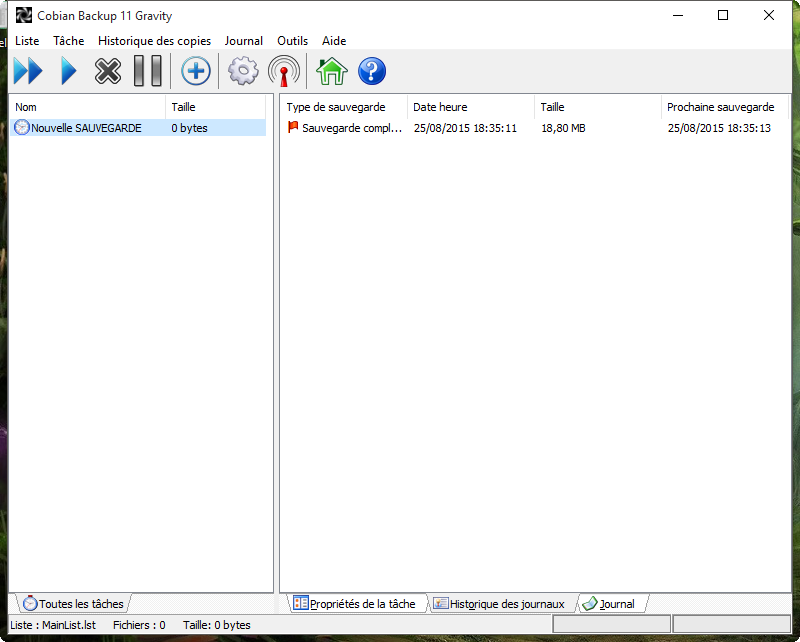Viewport: 800px width, 642px height.
Task: Pause the backup with the pause icon
Action: coord(148,71)
